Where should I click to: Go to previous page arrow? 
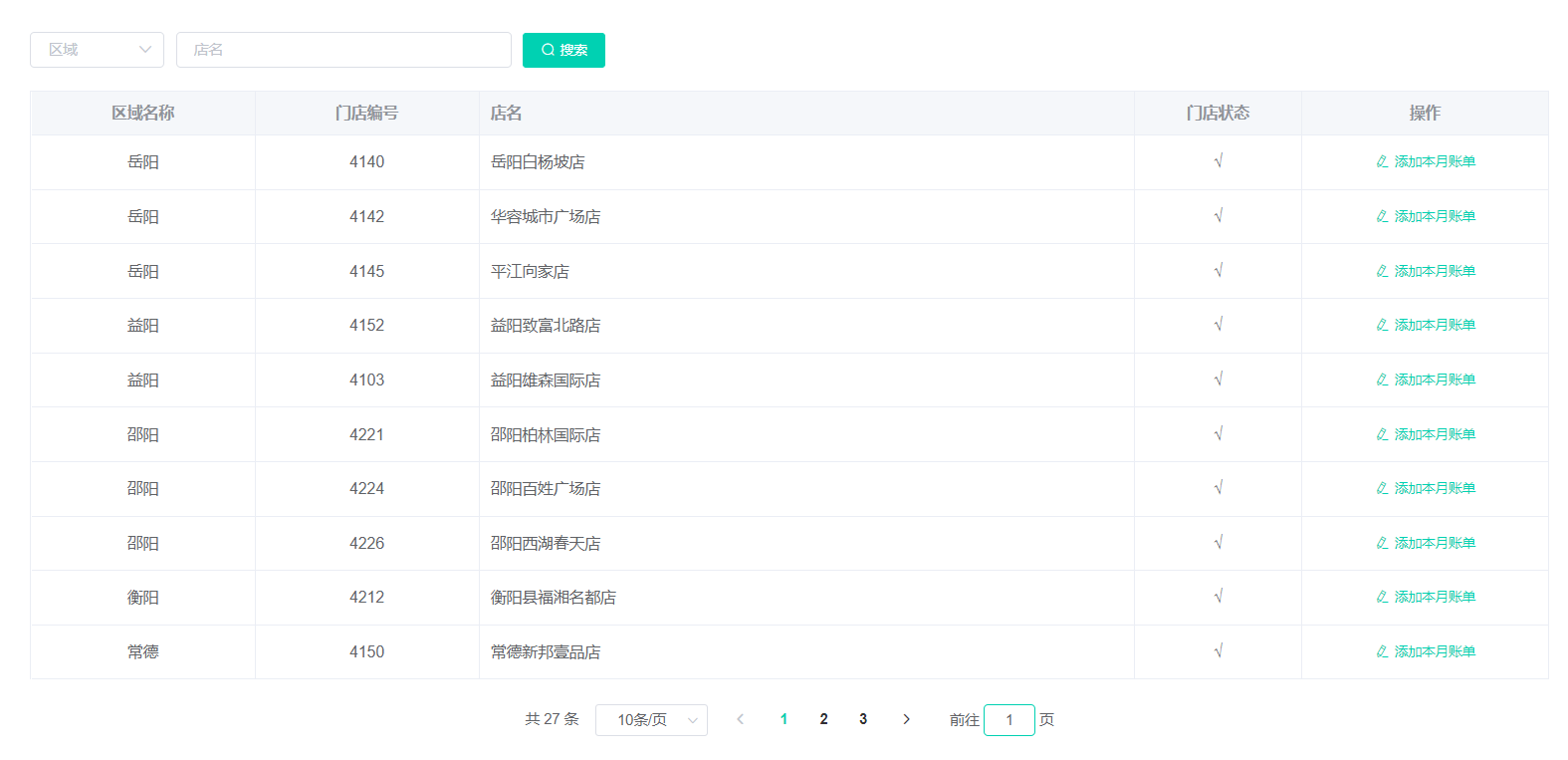click(740, 719)
